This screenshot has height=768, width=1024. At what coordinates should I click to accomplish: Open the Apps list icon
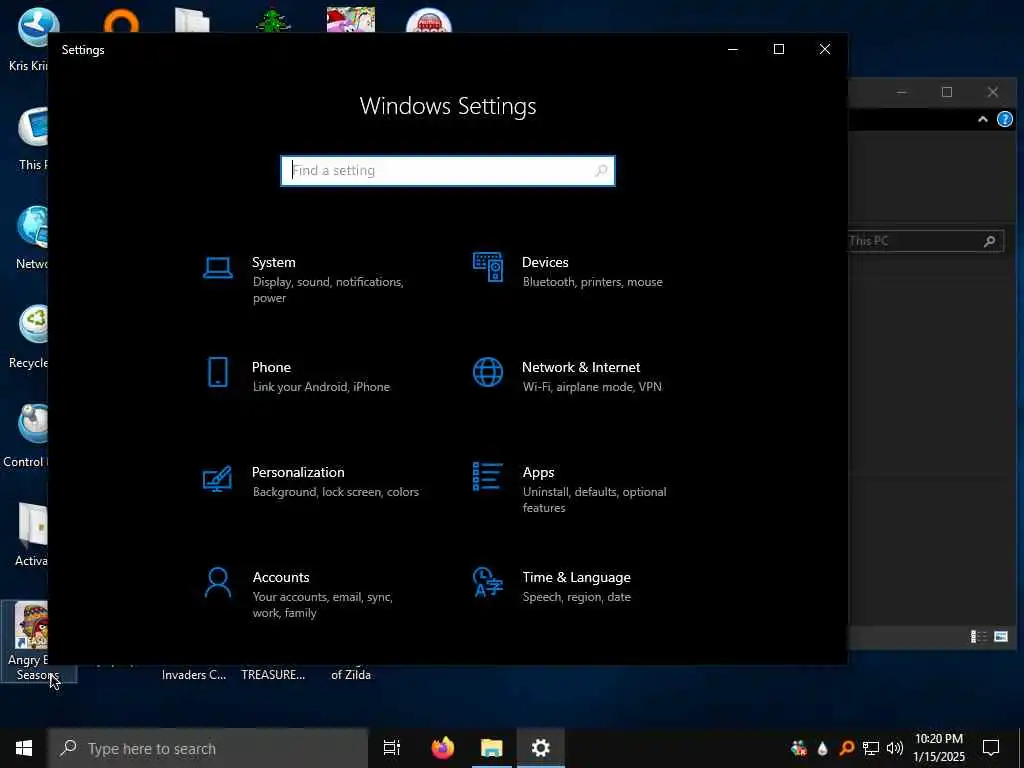pos(488,477)
